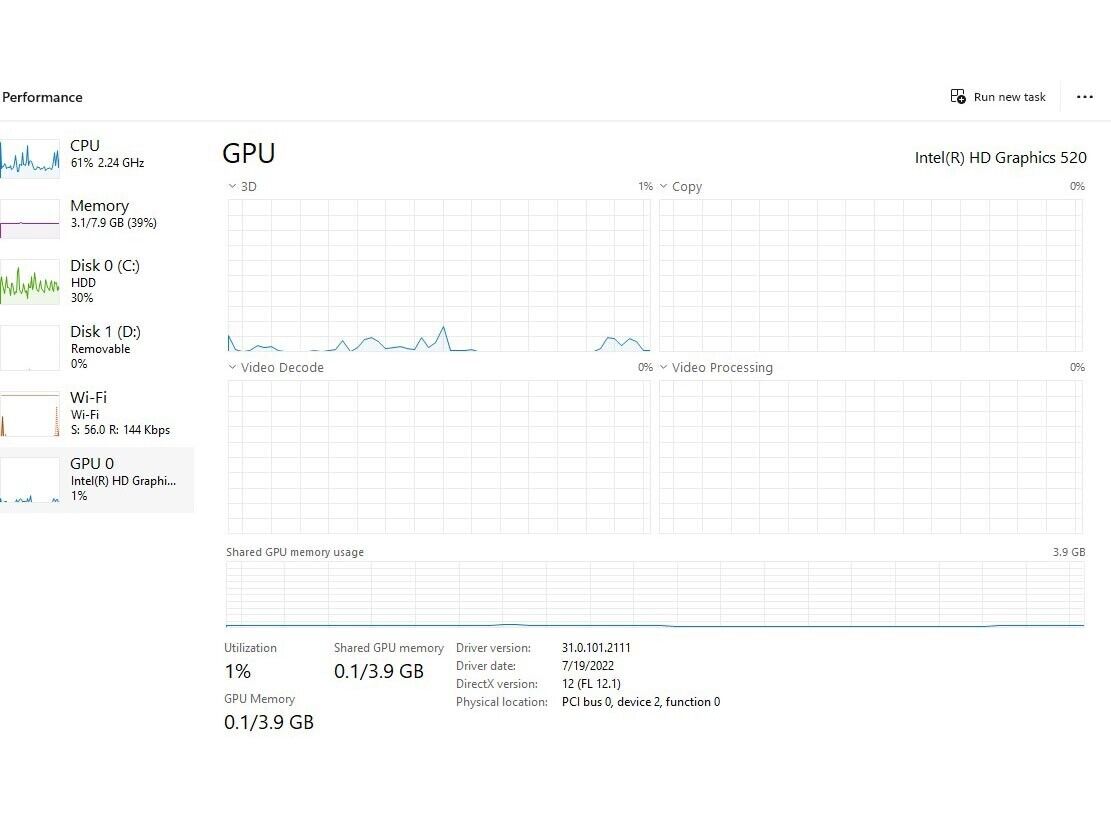The height and width of the screenshot is (834, 1111).
Task: Expand the Video Processing engine dropdown
Action: (x=663, y=368)
